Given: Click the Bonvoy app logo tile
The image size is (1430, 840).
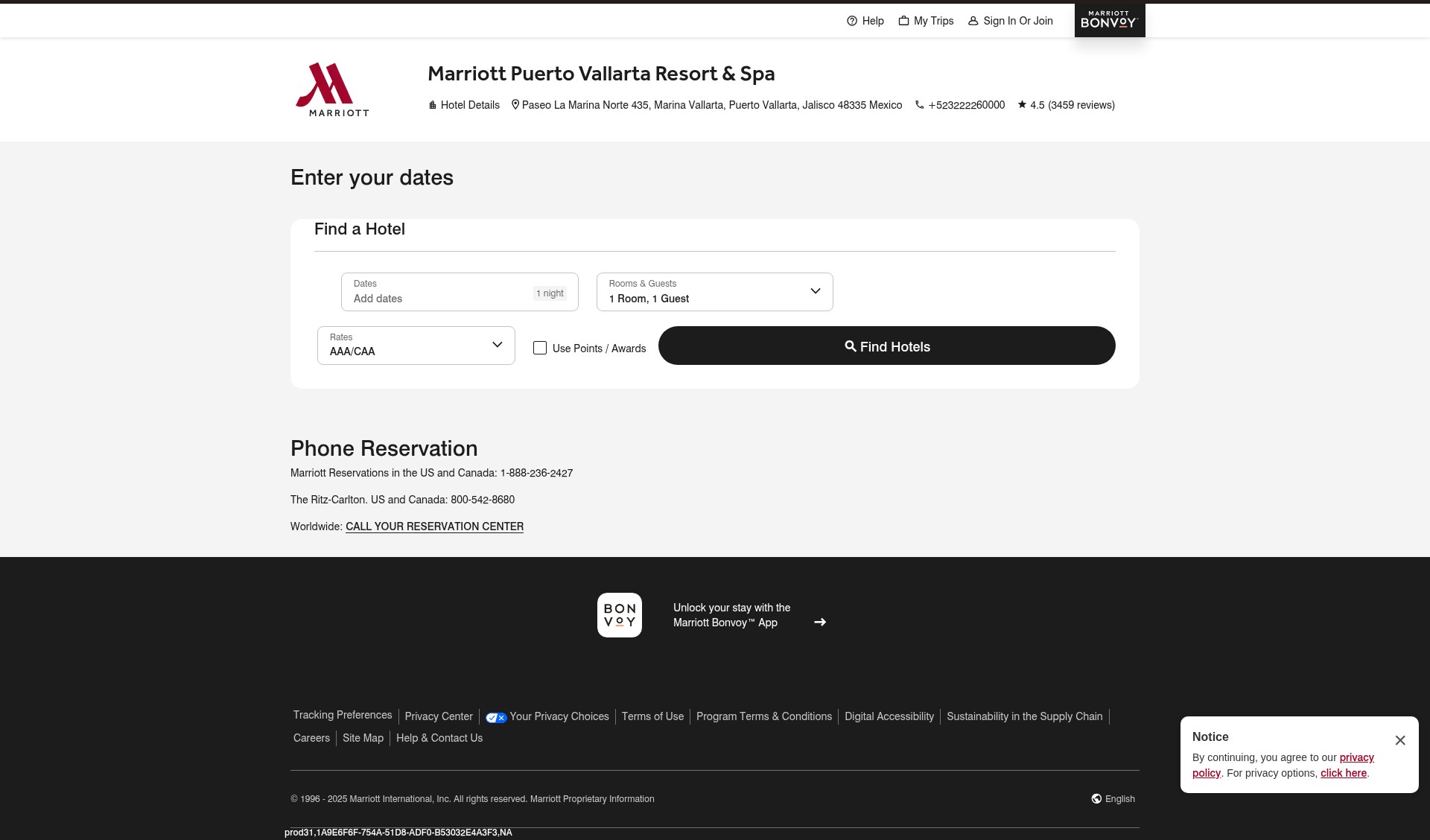Looking at the screenshot, I should pos(620,615).
